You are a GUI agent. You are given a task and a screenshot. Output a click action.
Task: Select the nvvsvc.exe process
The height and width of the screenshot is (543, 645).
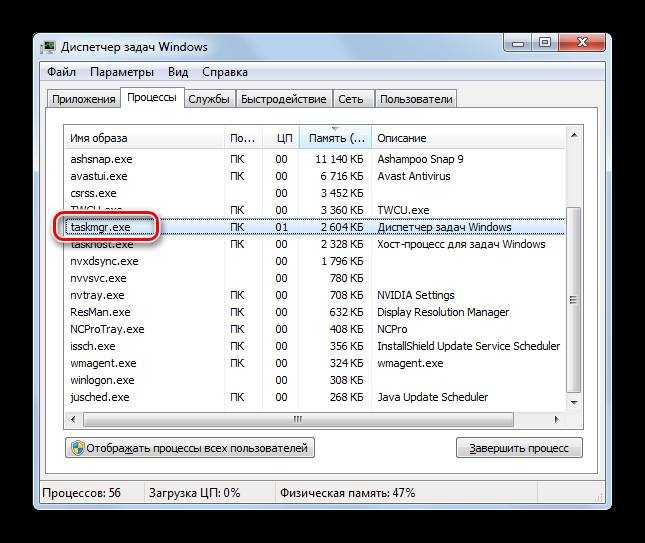click(x=98, y=278)
